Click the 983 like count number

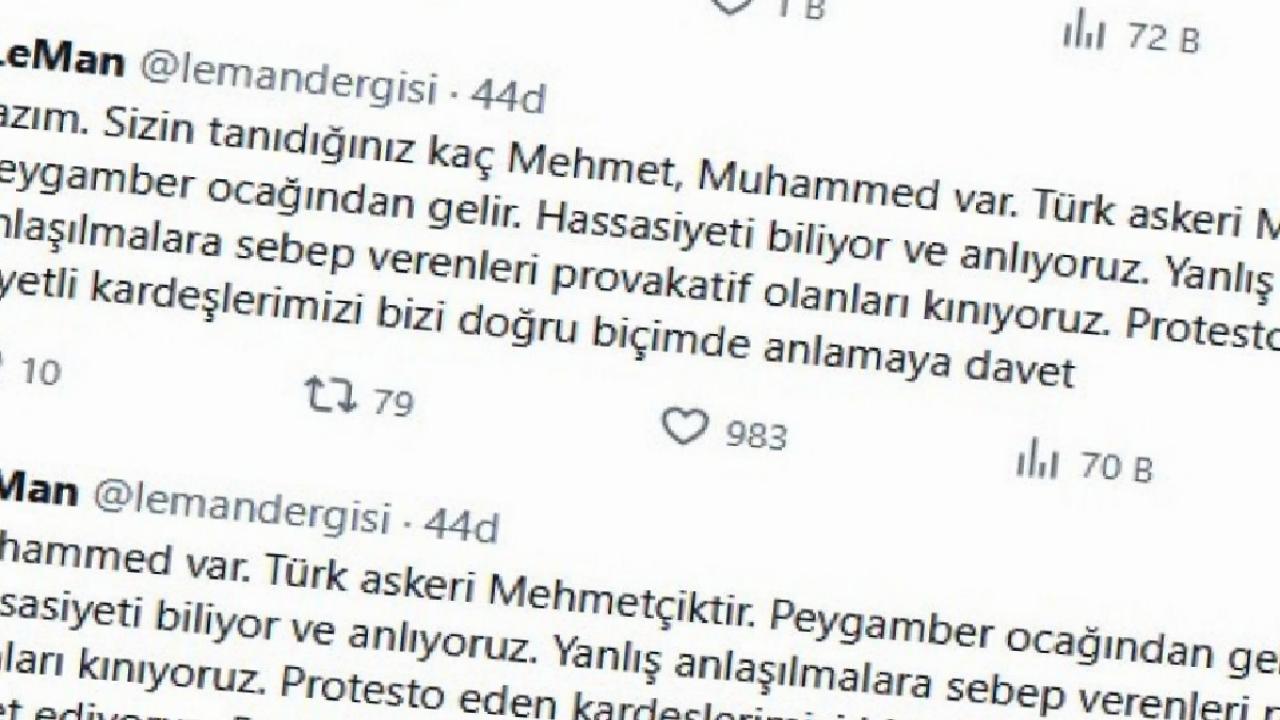[x=755, y=436]
